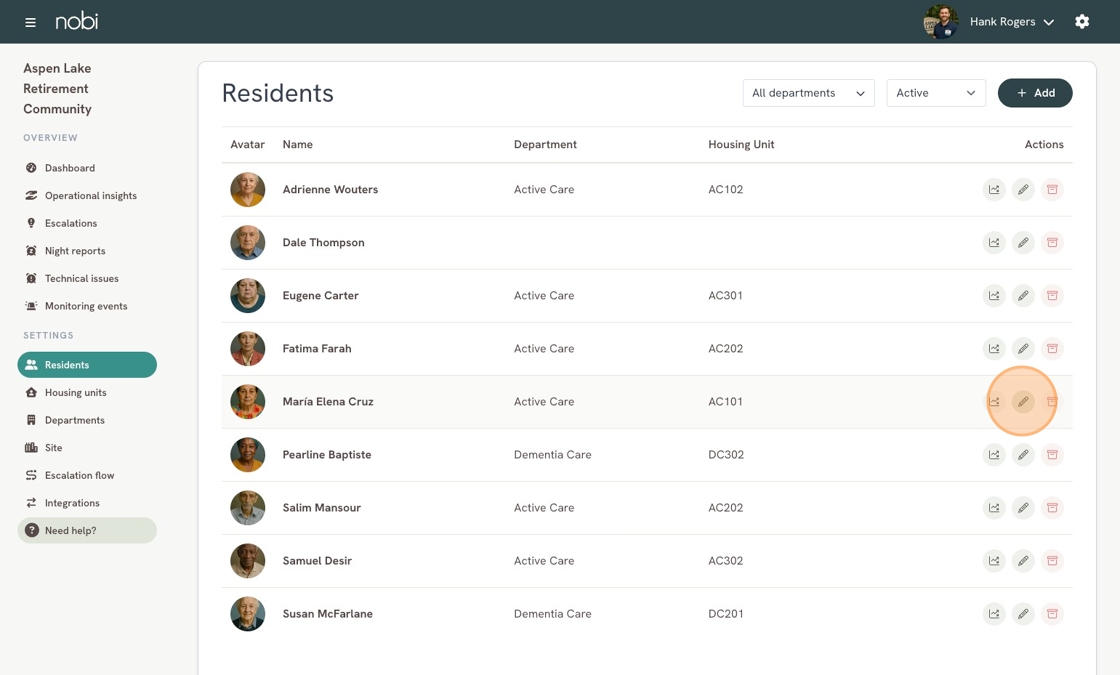Screen dimensions: 1120x675
Task: Add a new resident with Add button
Action: [x=1035, y=93]
